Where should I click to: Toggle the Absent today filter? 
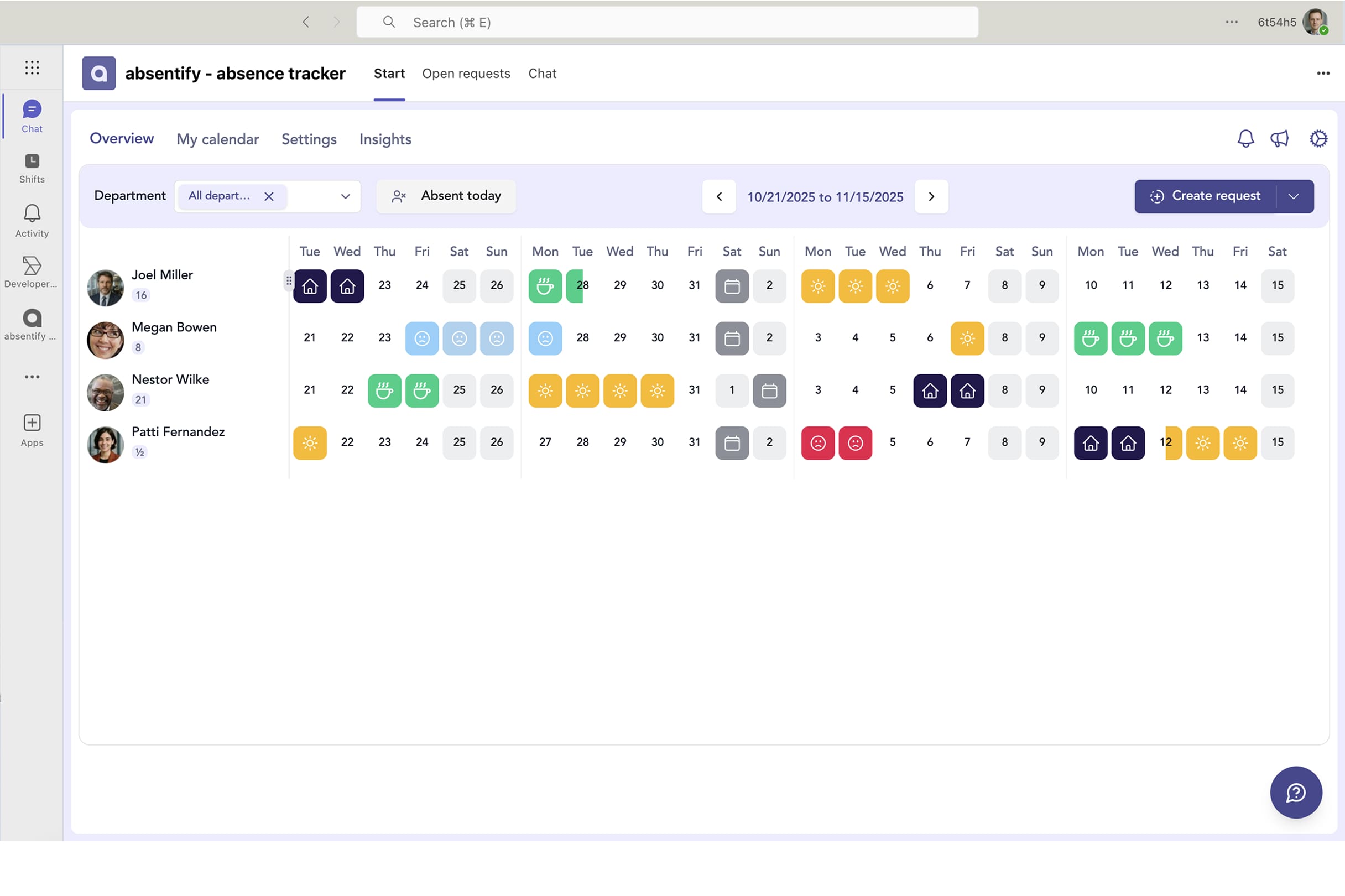point(446,196)
